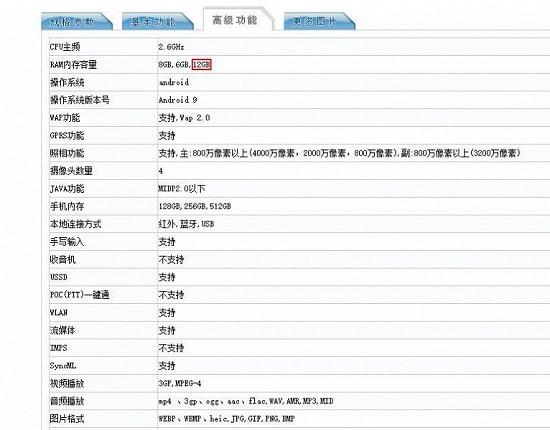The image size is (550, 430).
Task: Click the RAM内存容量 label
Action: pyautogui.click(x=73, y=65)
